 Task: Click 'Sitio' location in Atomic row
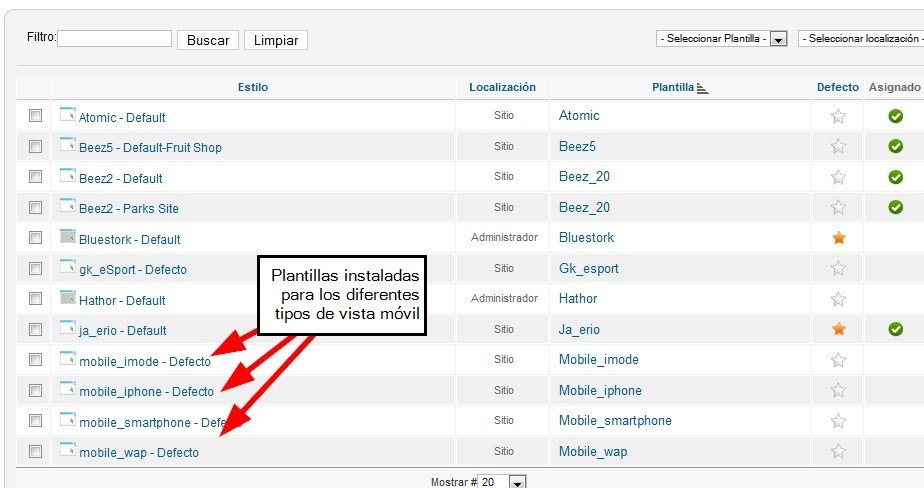(x=504, y=116)
